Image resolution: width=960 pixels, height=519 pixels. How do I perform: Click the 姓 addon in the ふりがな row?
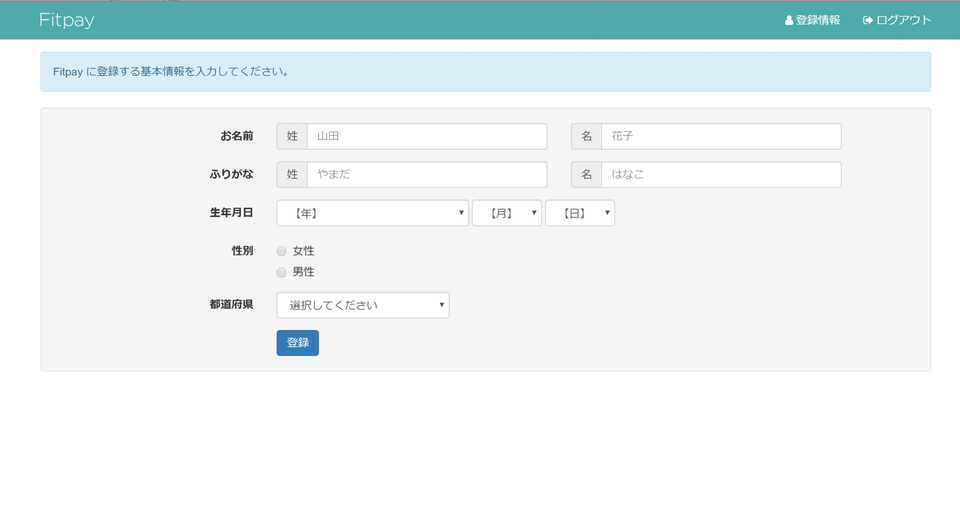[x=292, y=174]
